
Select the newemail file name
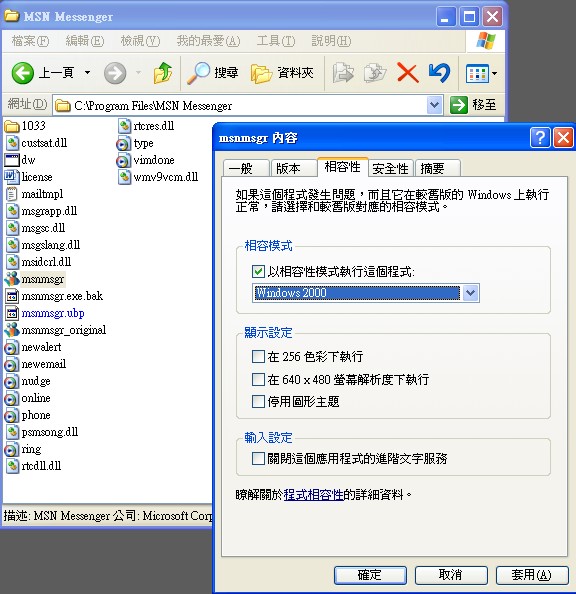click(x=44, y=364)
